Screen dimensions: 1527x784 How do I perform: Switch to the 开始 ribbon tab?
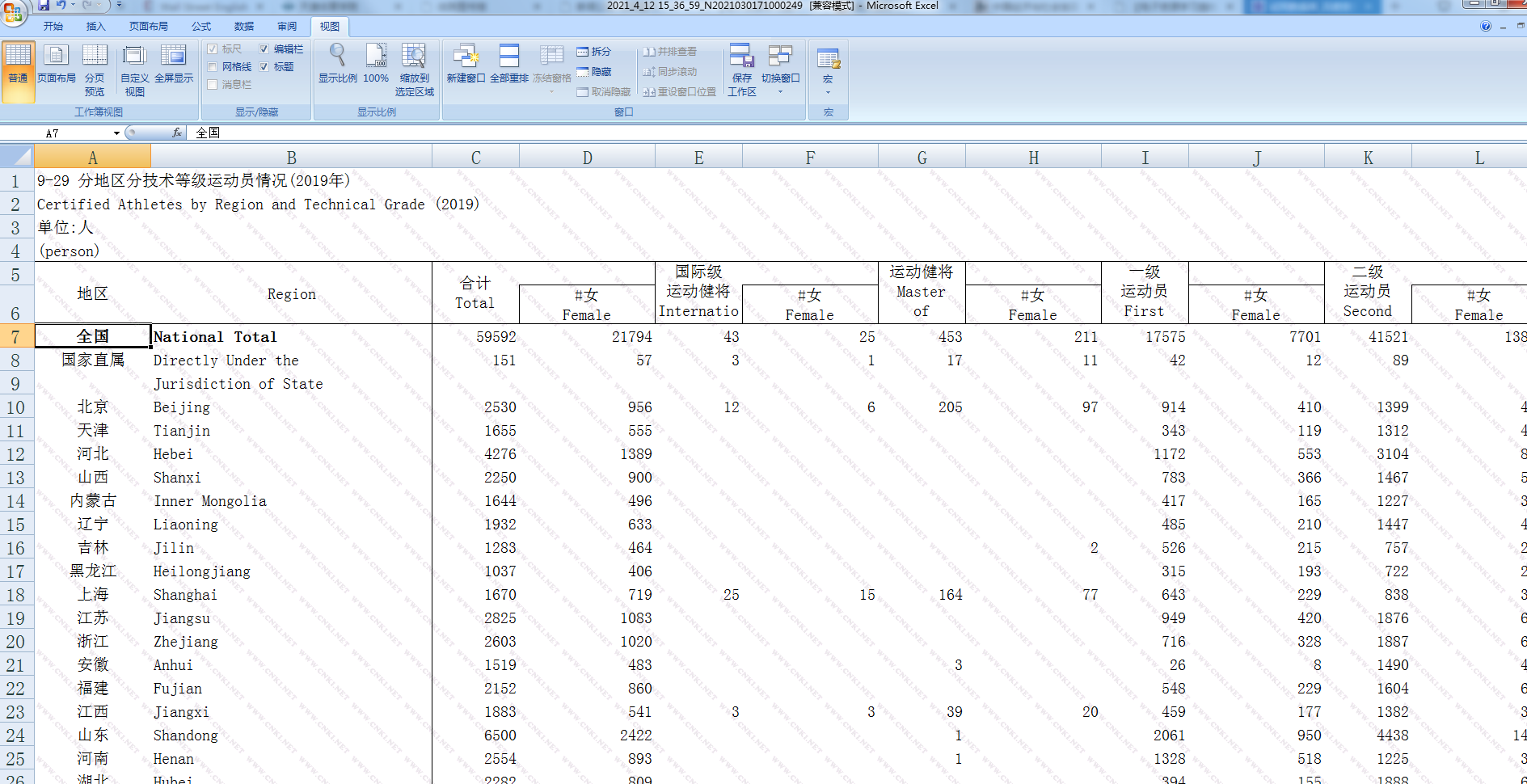(53, 27)
